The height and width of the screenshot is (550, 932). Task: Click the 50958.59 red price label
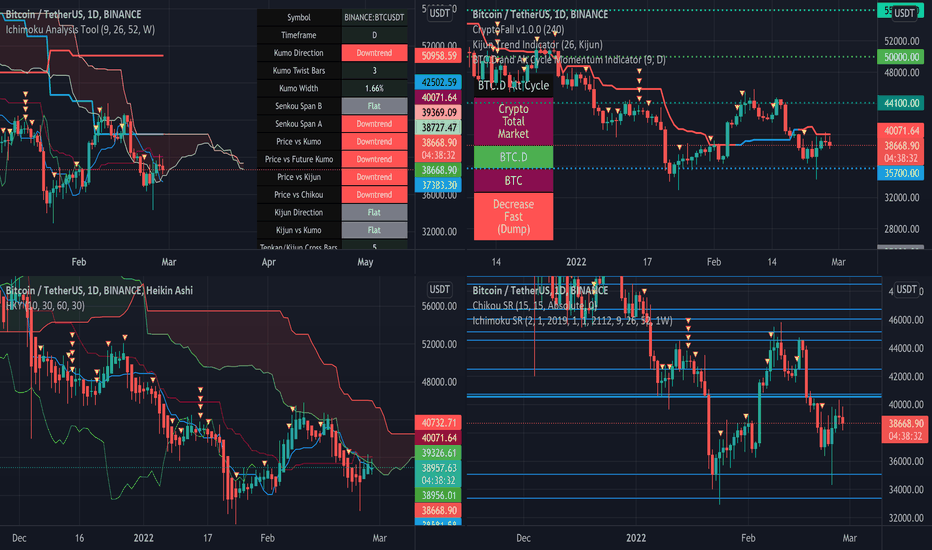click(x=438, y=56)
